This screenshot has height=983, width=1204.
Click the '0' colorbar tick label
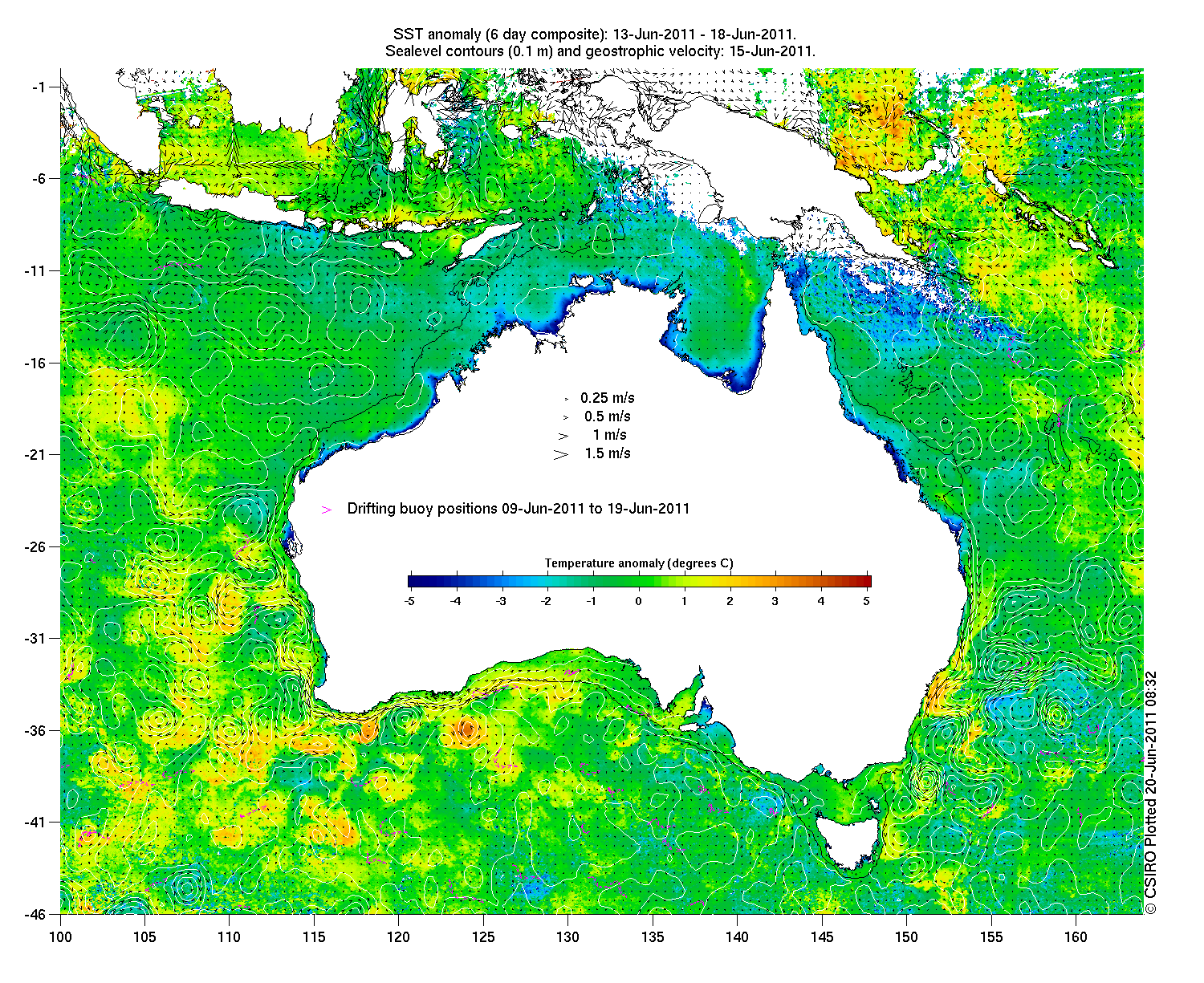[639, 600]
